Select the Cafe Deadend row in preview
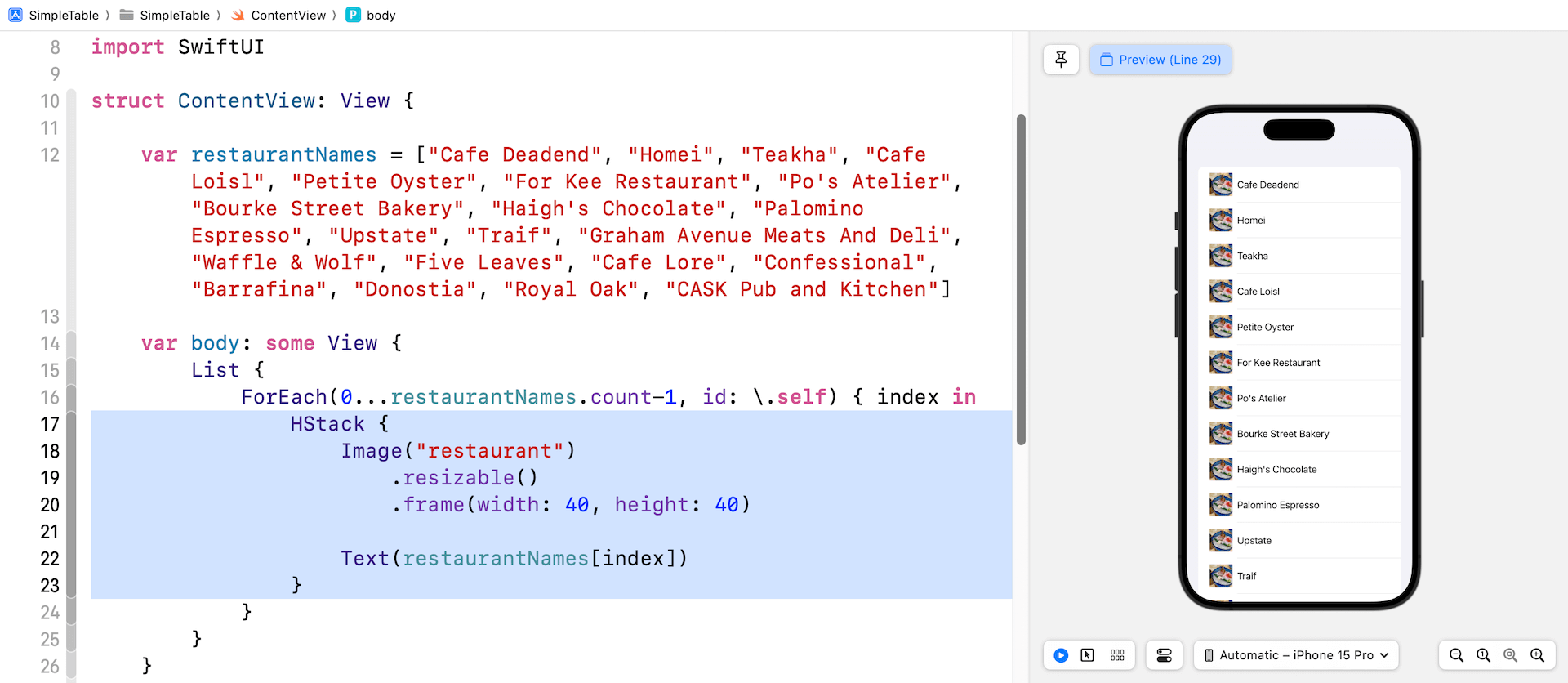The image size is (1568, 683). pyautogui.click(x=1298, y=185)
